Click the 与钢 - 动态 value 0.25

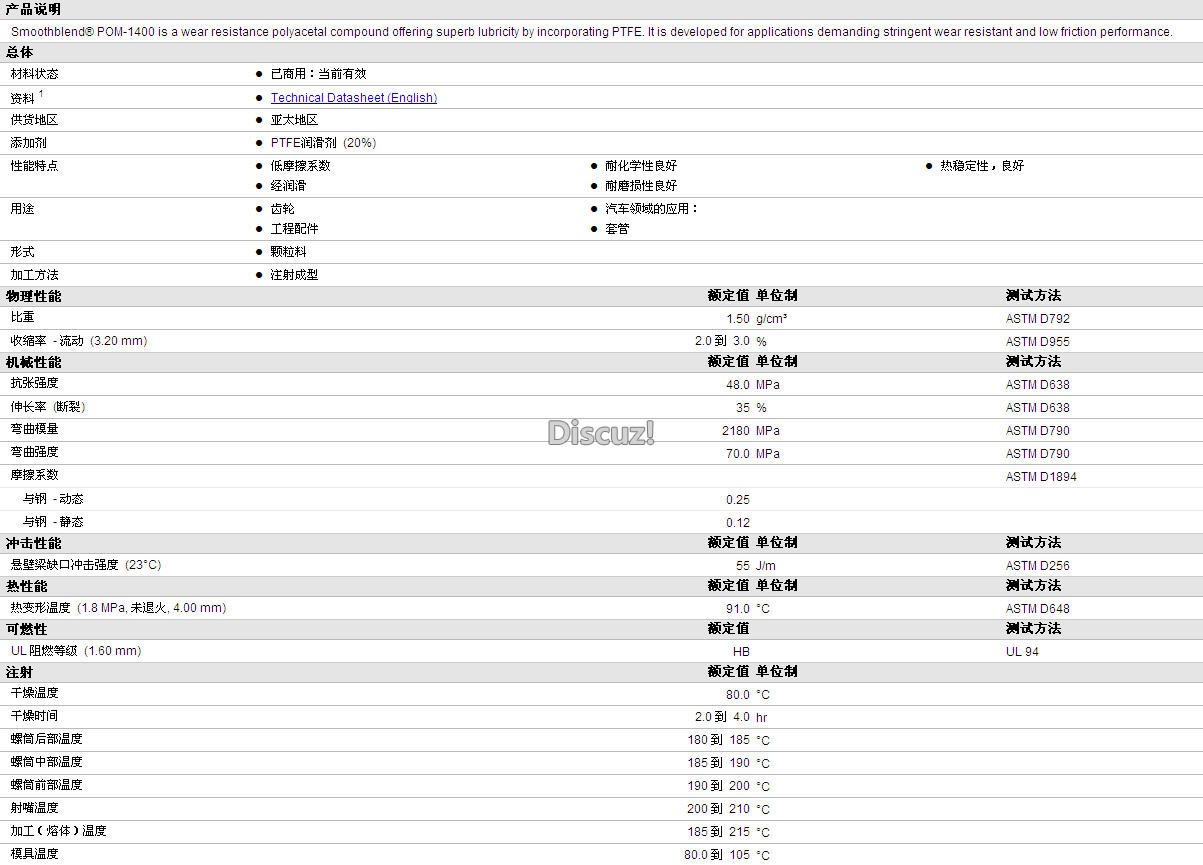737,500
